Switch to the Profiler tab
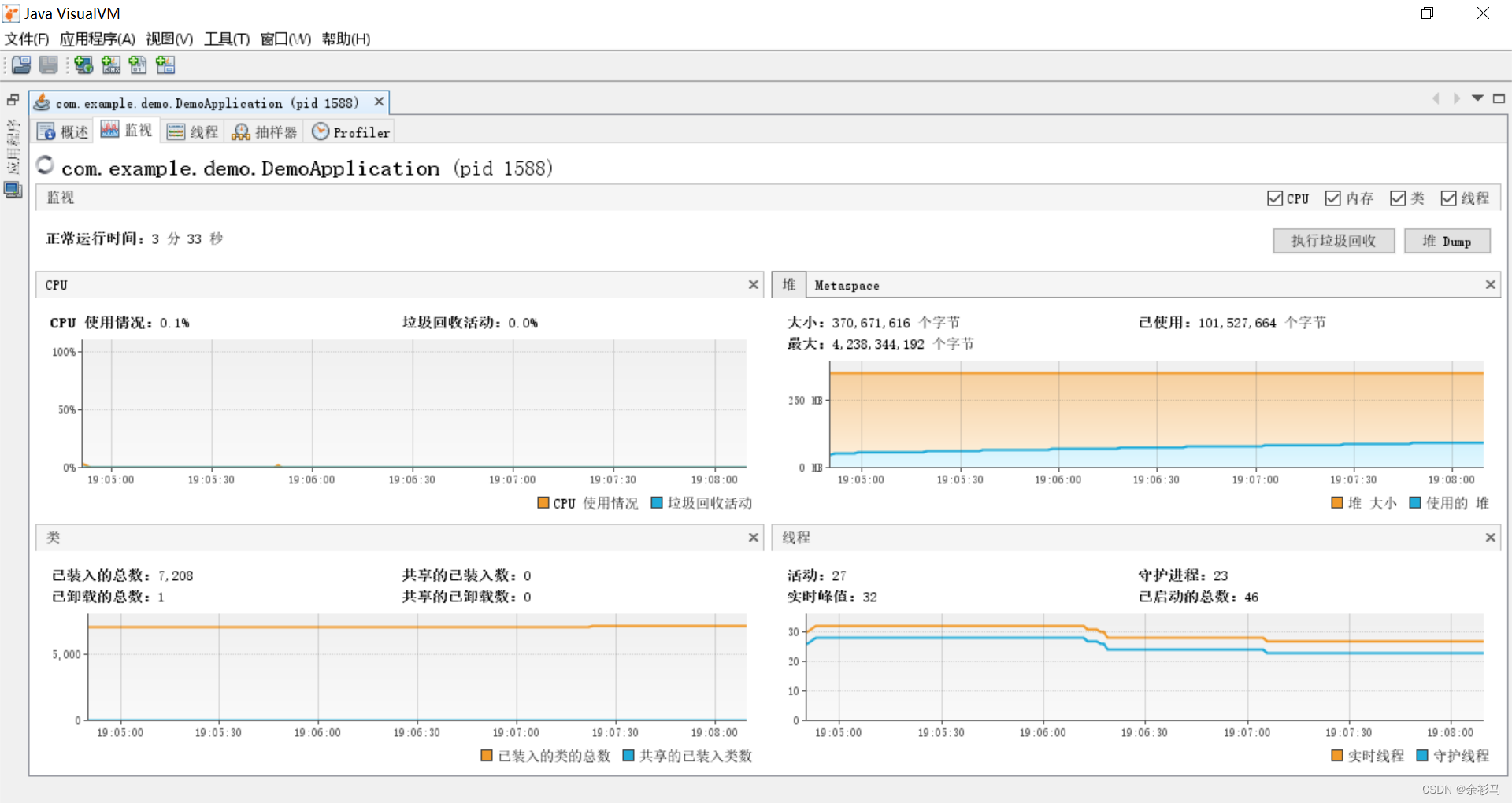The width and height of the screenshot is (1512, 803). click(351, 131)
